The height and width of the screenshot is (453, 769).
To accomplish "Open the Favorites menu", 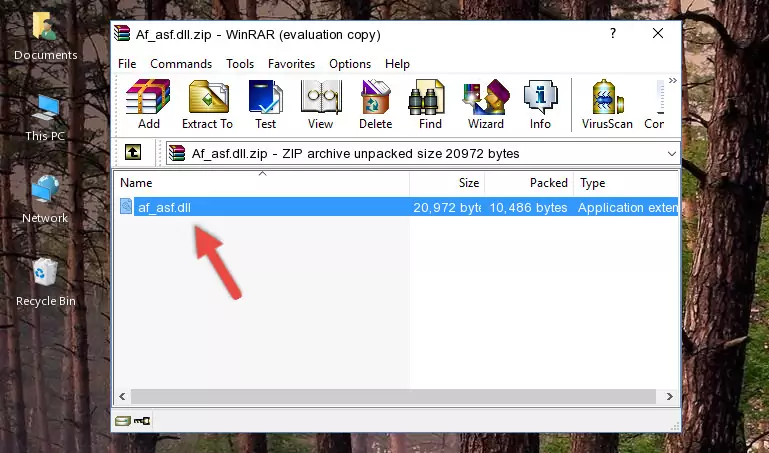I will click(x=291, y=64).
